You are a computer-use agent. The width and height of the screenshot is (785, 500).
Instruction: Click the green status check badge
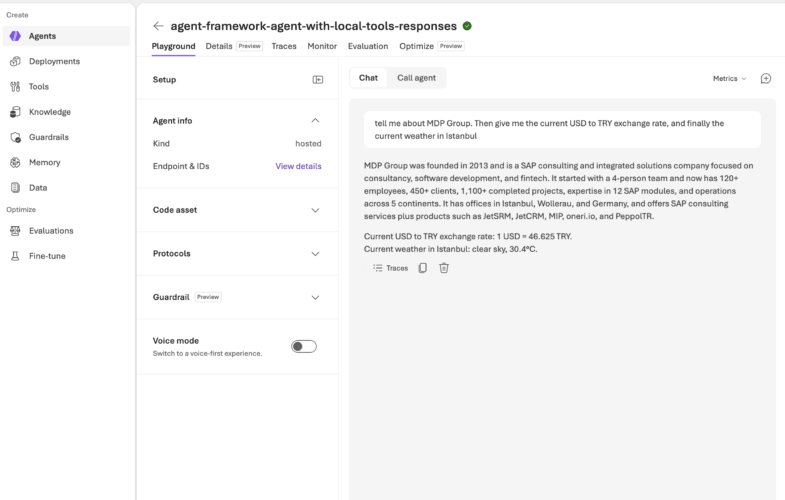click(467, 26)
